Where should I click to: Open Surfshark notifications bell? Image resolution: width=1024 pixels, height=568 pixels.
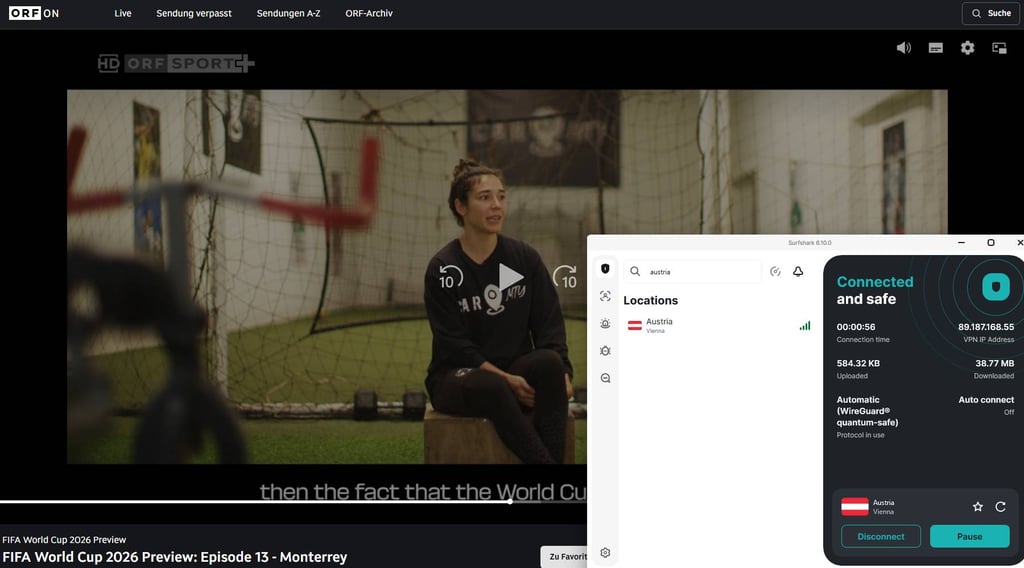(798, 272)
